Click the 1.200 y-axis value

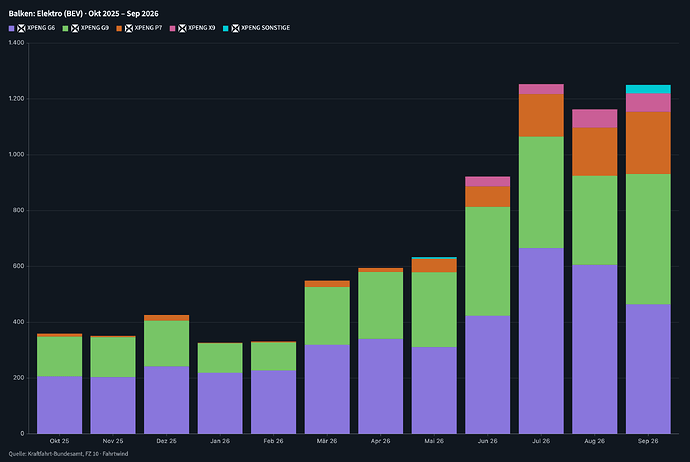point(16,99)
